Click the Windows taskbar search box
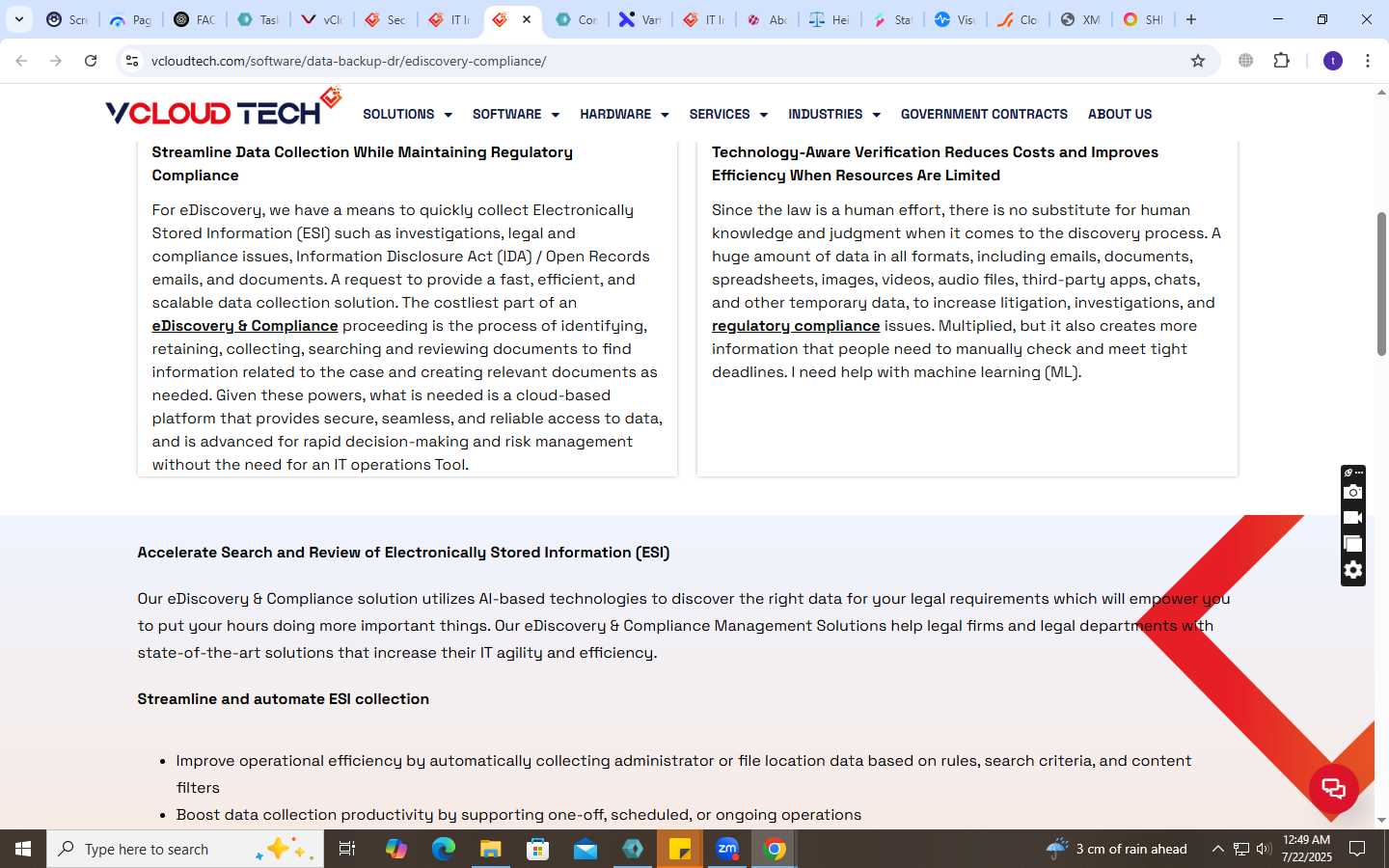This screenshot has width=1389, height=868. tap(185, 849)
